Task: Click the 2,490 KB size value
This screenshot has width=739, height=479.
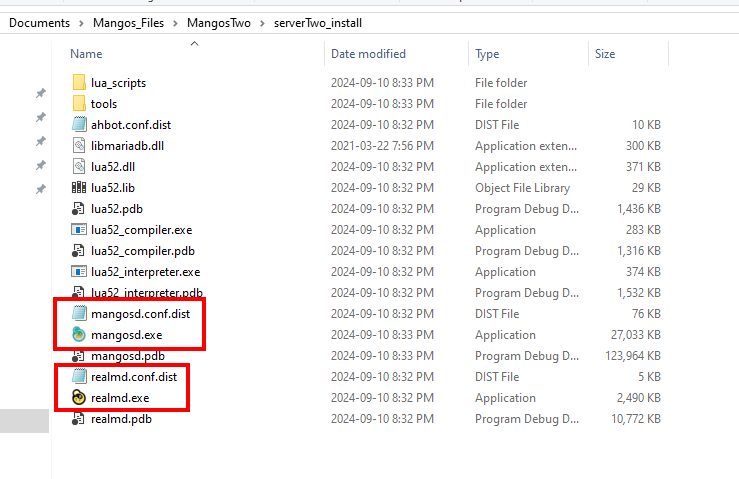Action: (x=639, y=398)
